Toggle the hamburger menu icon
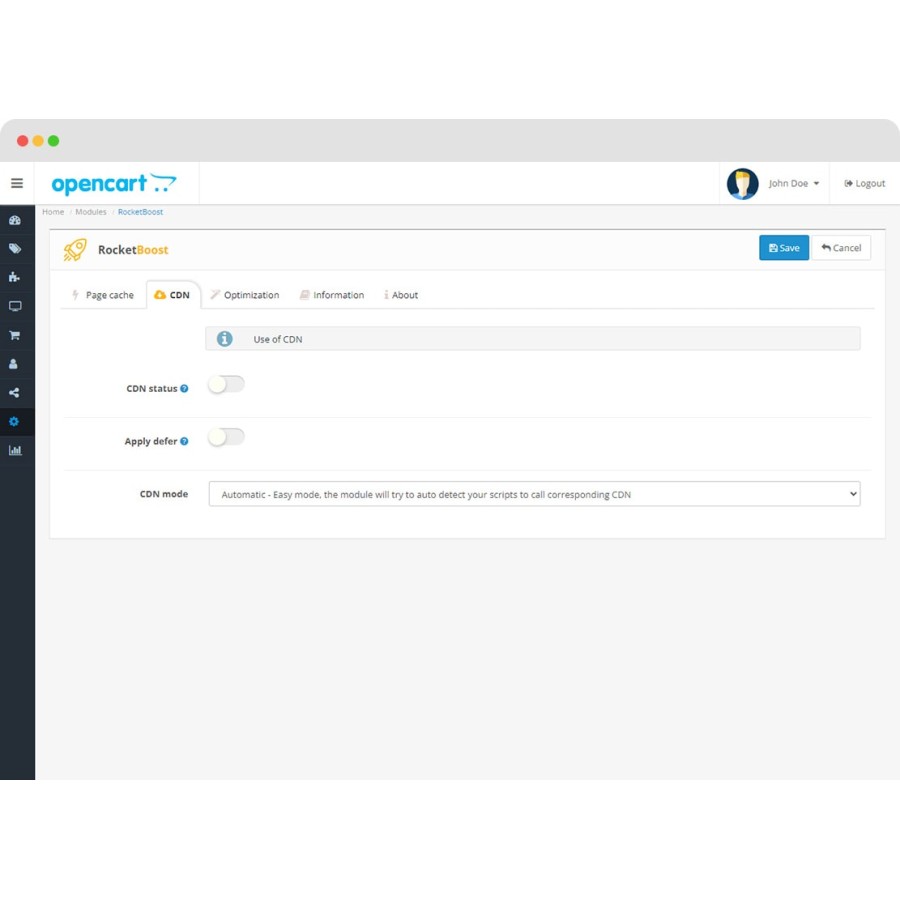This screenshot has height=900, width=900. click(17, 183)
